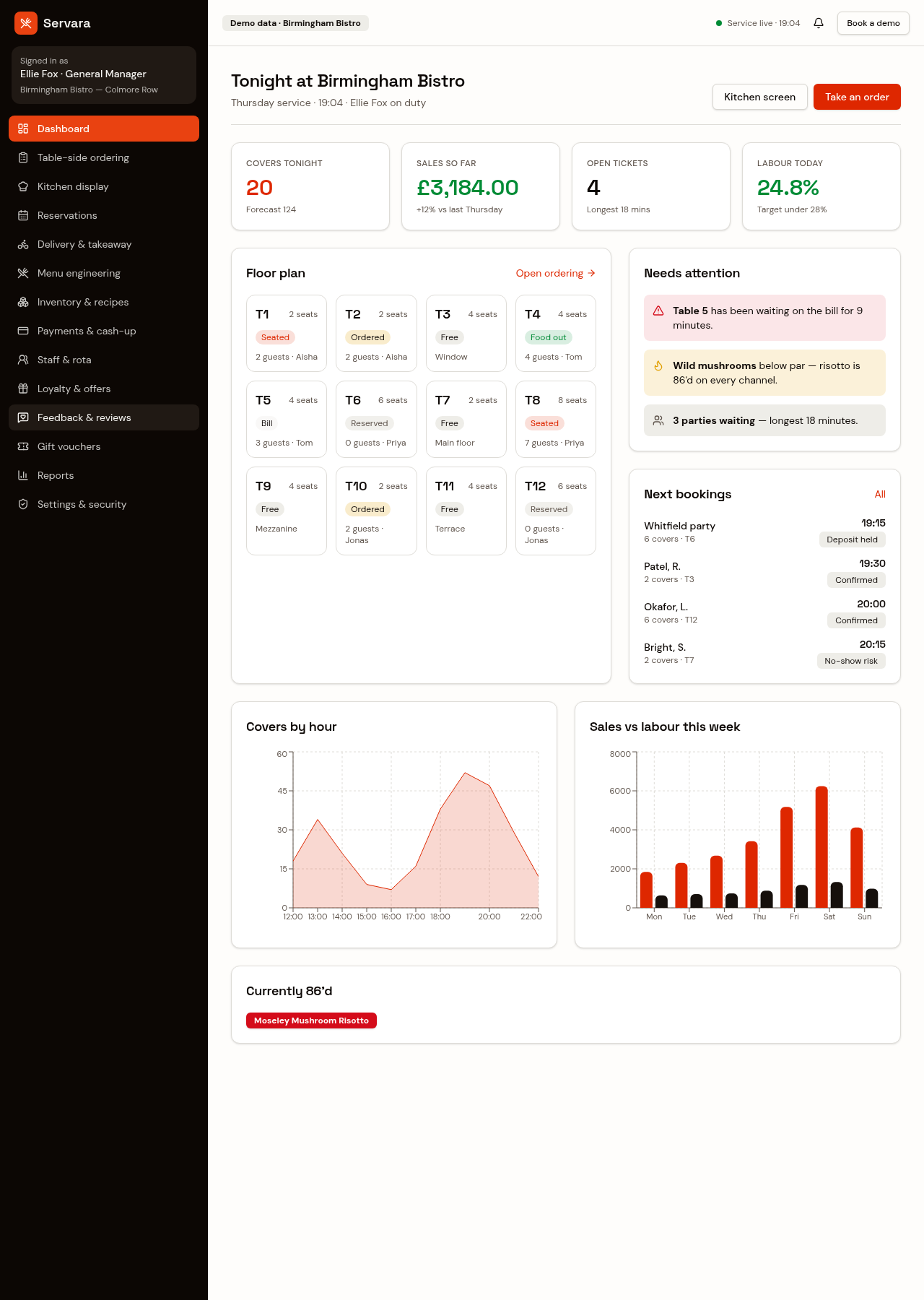The width and height of the screenshot is (924, 1300).
Task: Click Demo data Birmingham Bistro badge
Action: (x=295, y=23)
